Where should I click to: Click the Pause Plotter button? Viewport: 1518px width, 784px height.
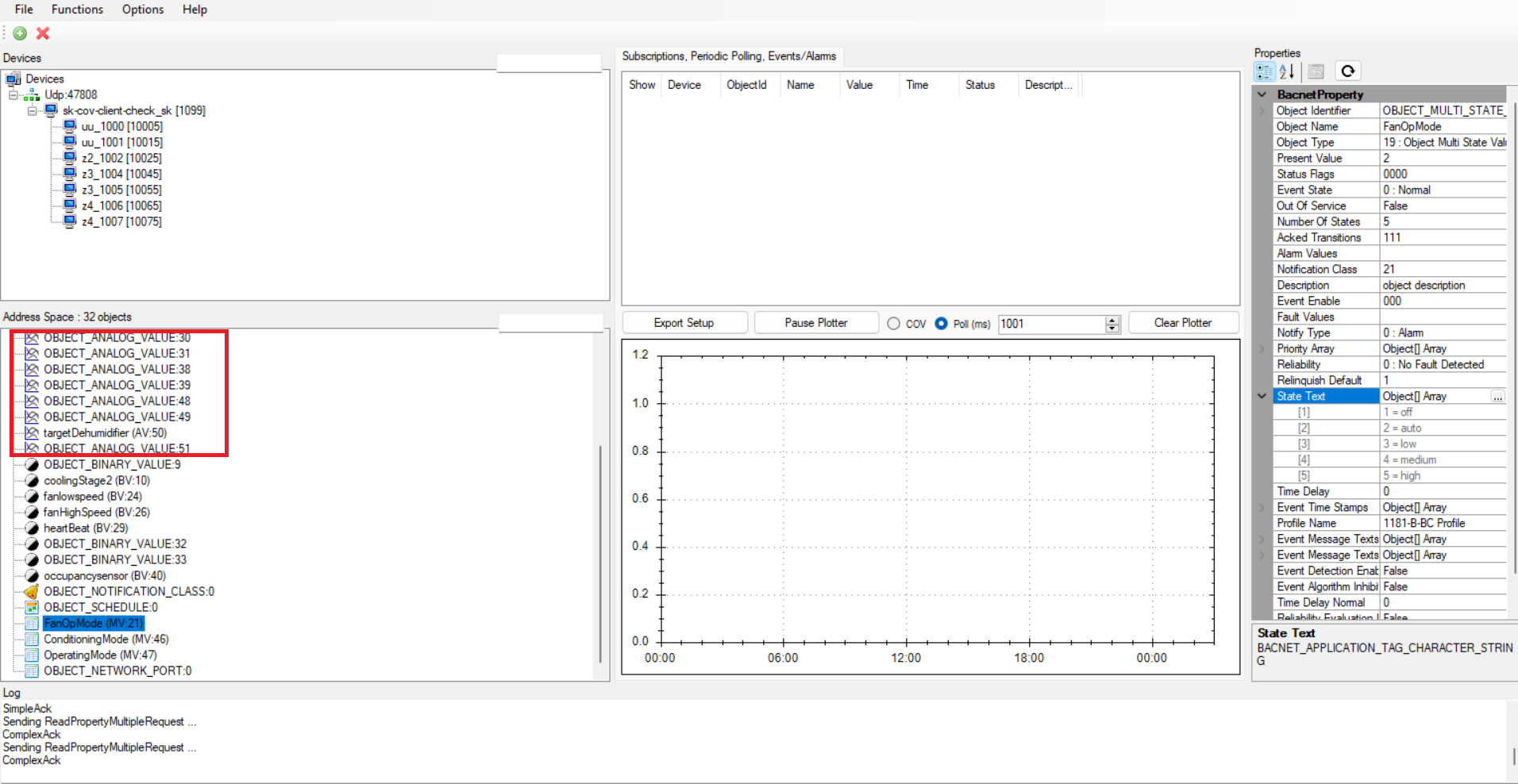pyautogui.click(x=816, y=323)
